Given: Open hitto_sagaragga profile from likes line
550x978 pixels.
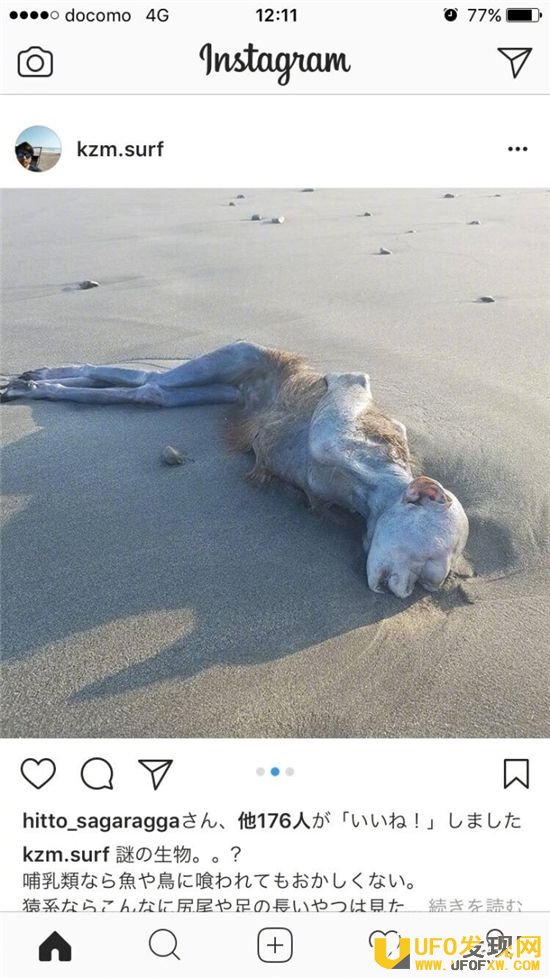Looking at the screenshot, I should click(x=101, y=821).
